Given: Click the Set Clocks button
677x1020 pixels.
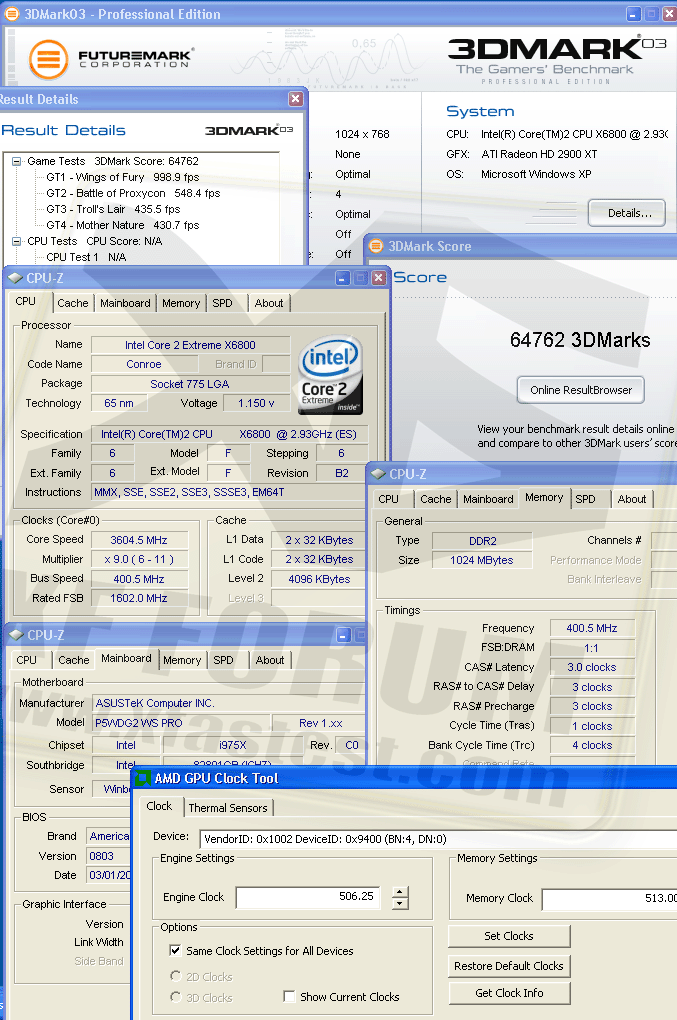Looking at the screenshot, I should [509, 936].
